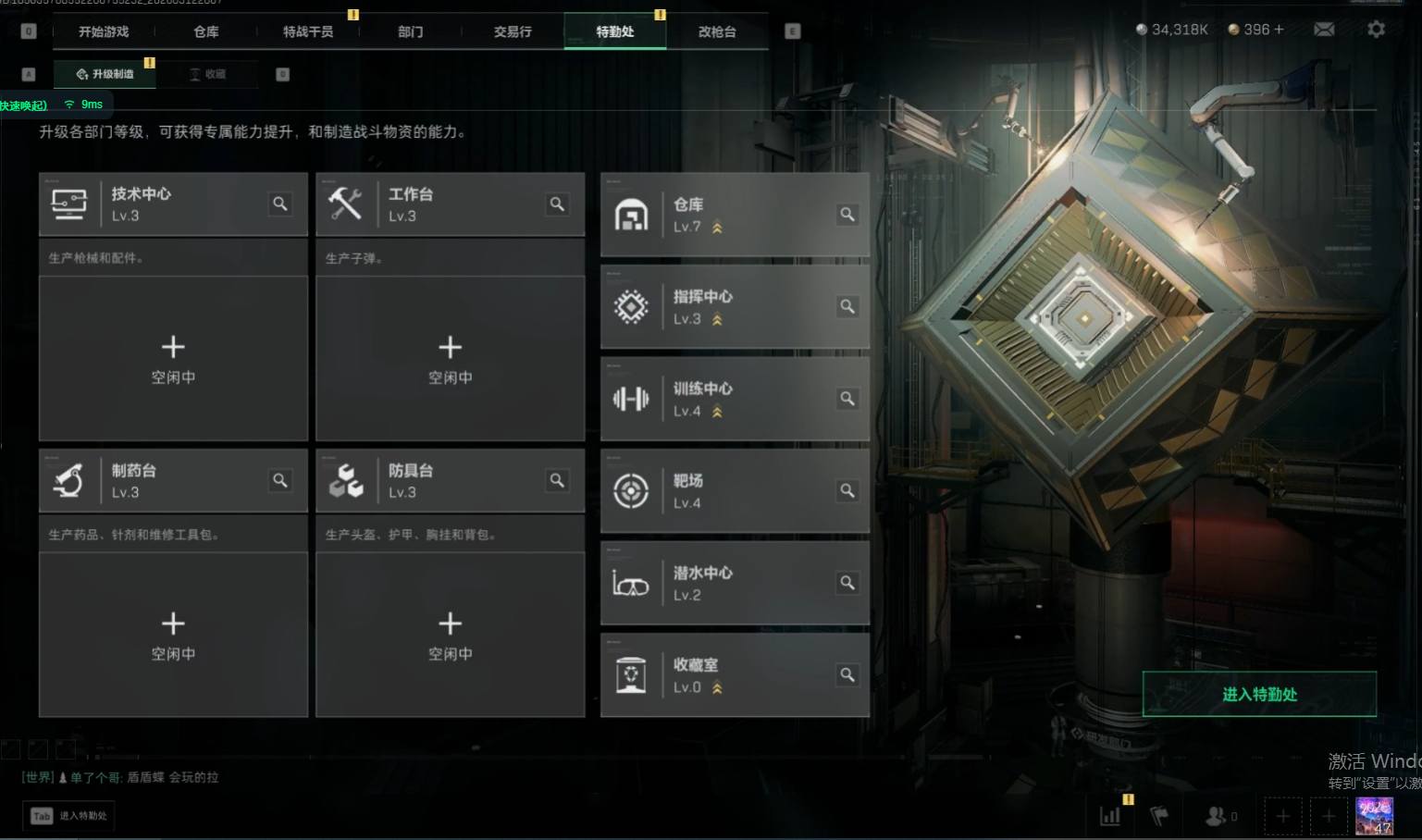1422x840 pixels.
Task: Switch to the 改枪台 tab
Action: point(717,31)
